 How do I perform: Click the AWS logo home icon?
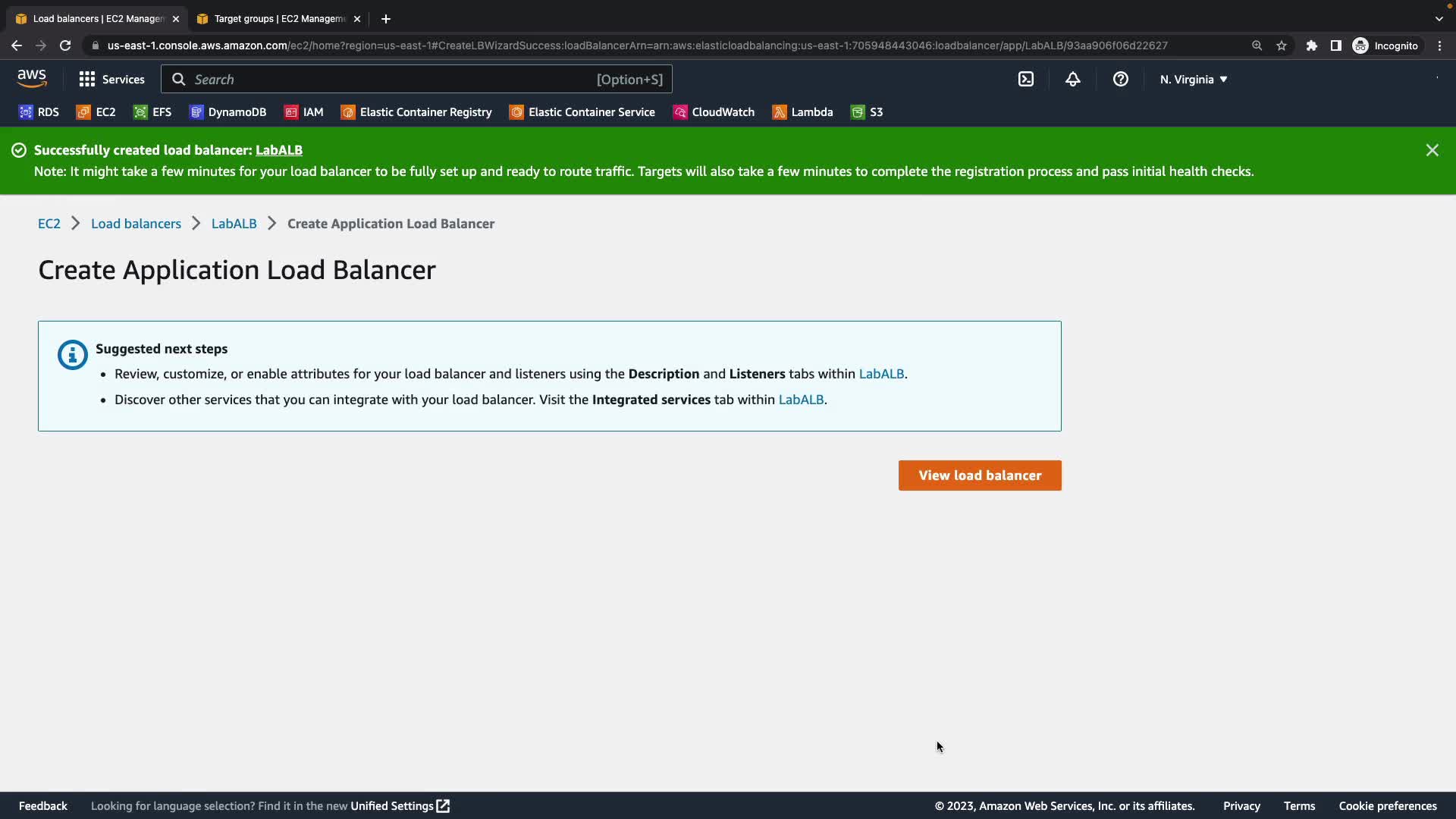pyautogui.click(x=32, y=79)
